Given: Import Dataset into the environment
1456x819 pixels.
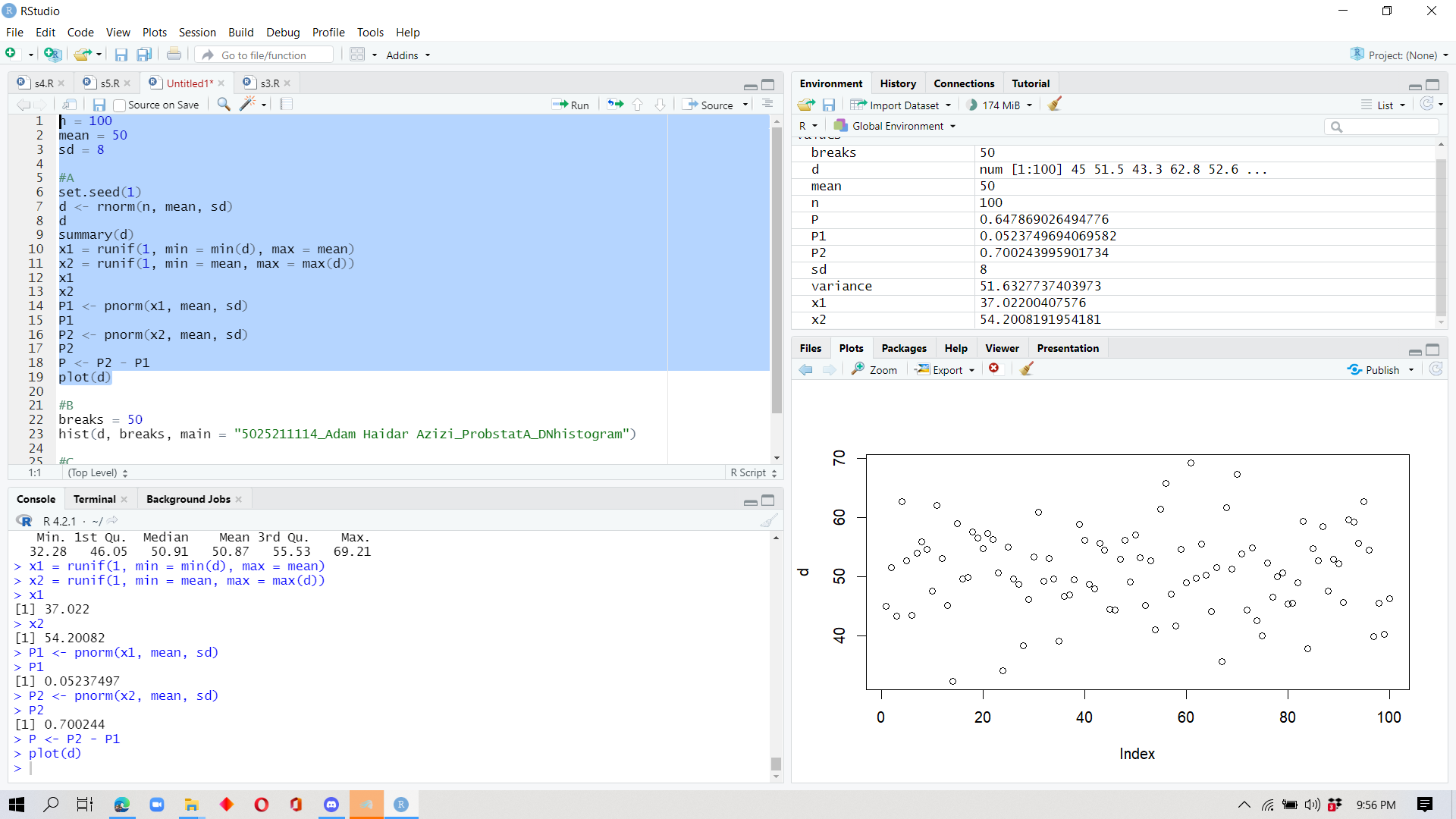Looking at the screenshot, I should click(x=901, y=105).
